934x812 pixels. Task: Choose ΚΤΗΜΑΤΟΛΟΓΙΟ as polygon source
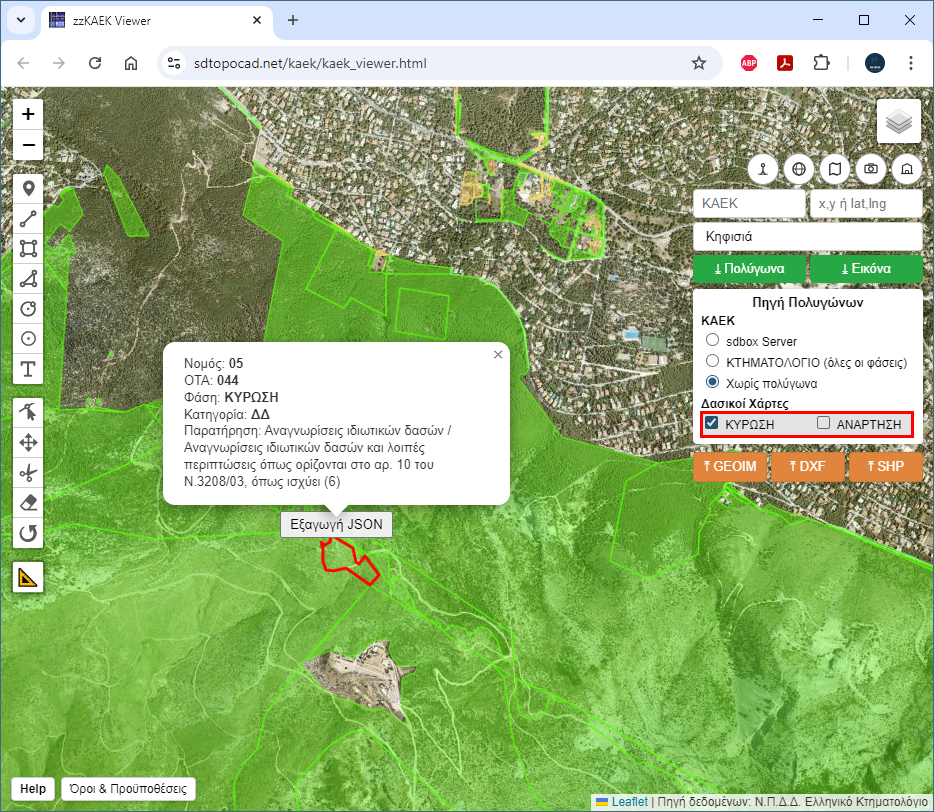(x=712, y=361)
